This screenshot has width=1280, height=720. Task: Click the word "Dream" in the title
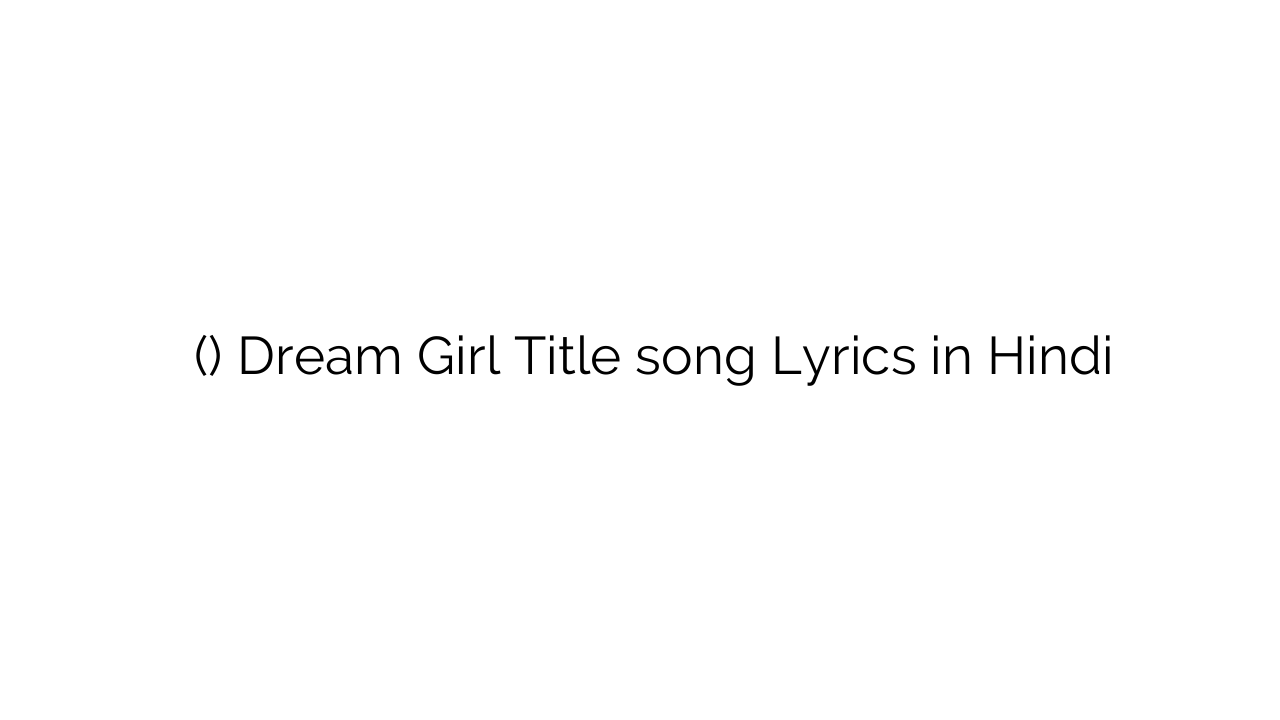click(319, 356)
